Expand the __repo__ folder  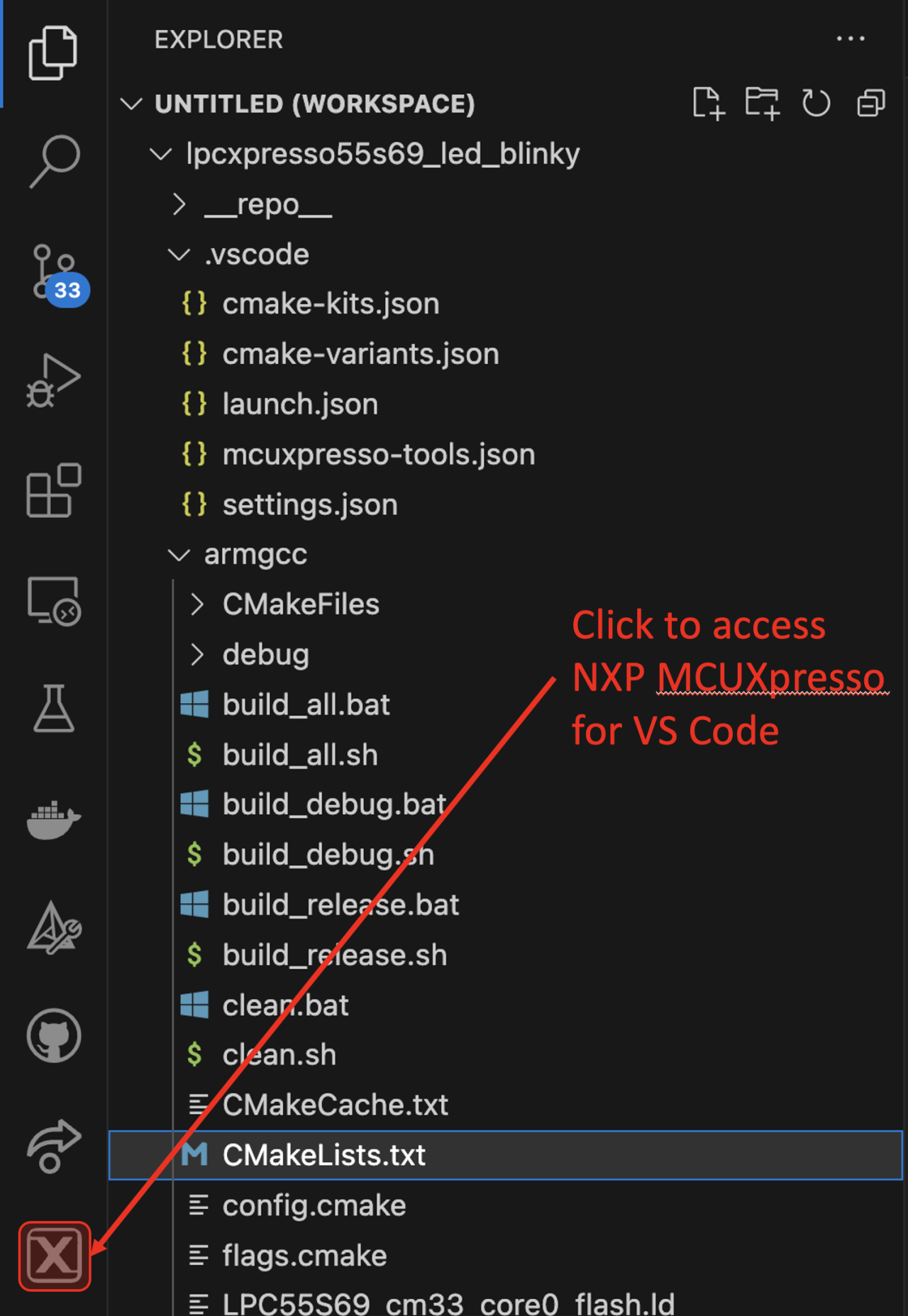tap(178, 204)
